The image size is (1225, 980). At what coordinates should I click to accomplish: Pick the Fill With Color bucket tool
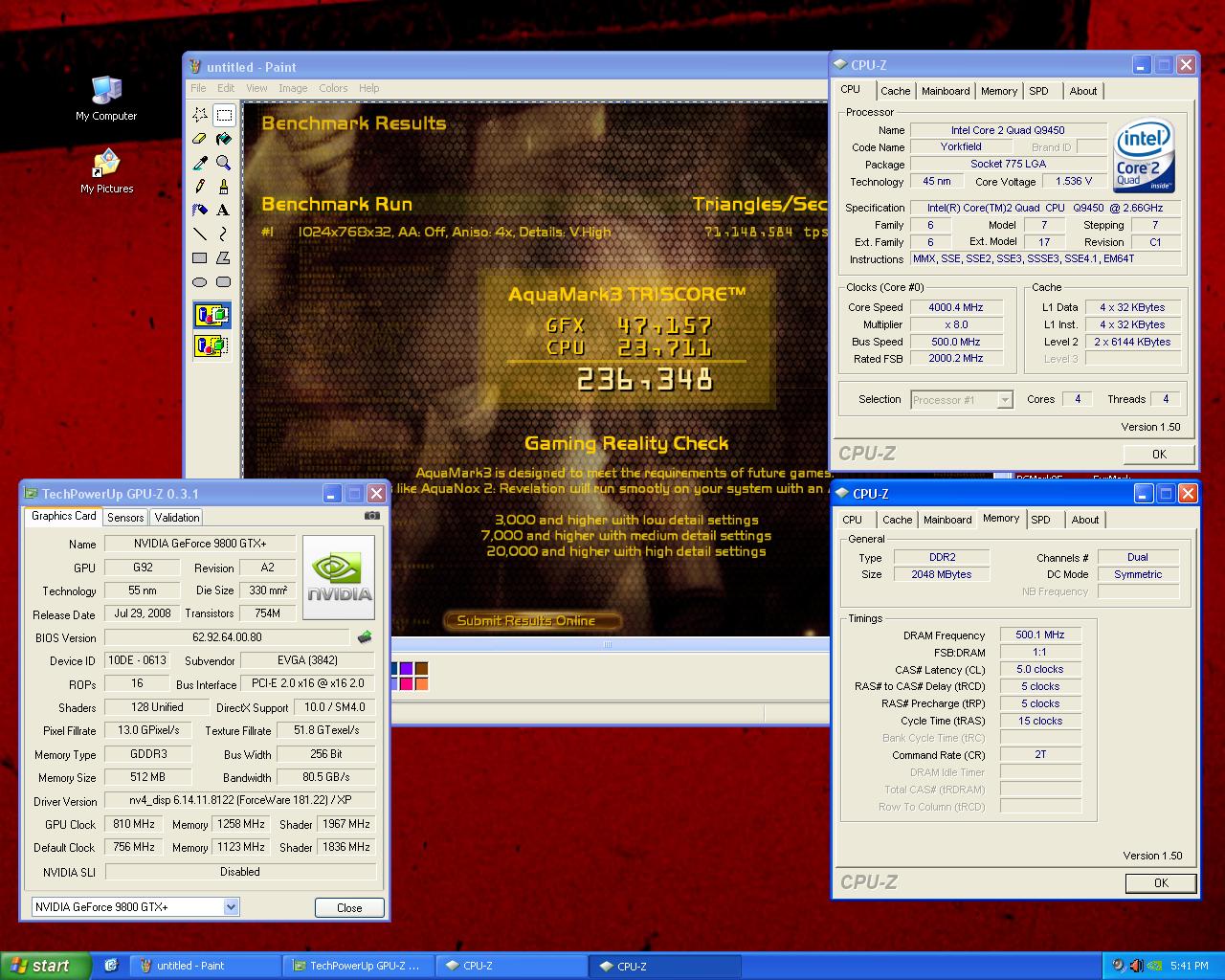click(224, 139)
